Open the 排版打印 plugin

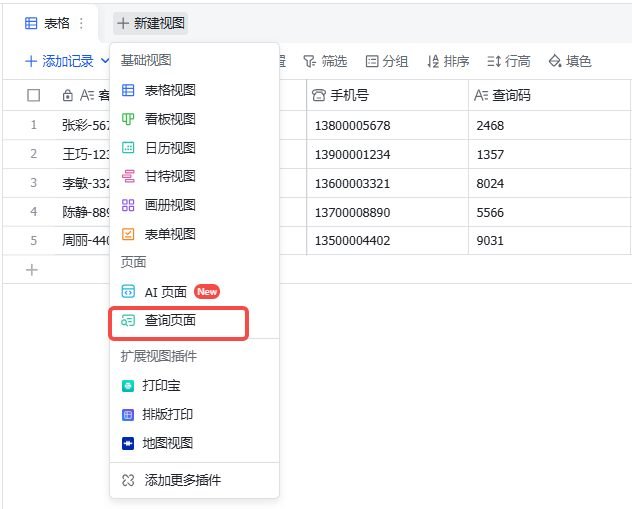pos(194,414)
